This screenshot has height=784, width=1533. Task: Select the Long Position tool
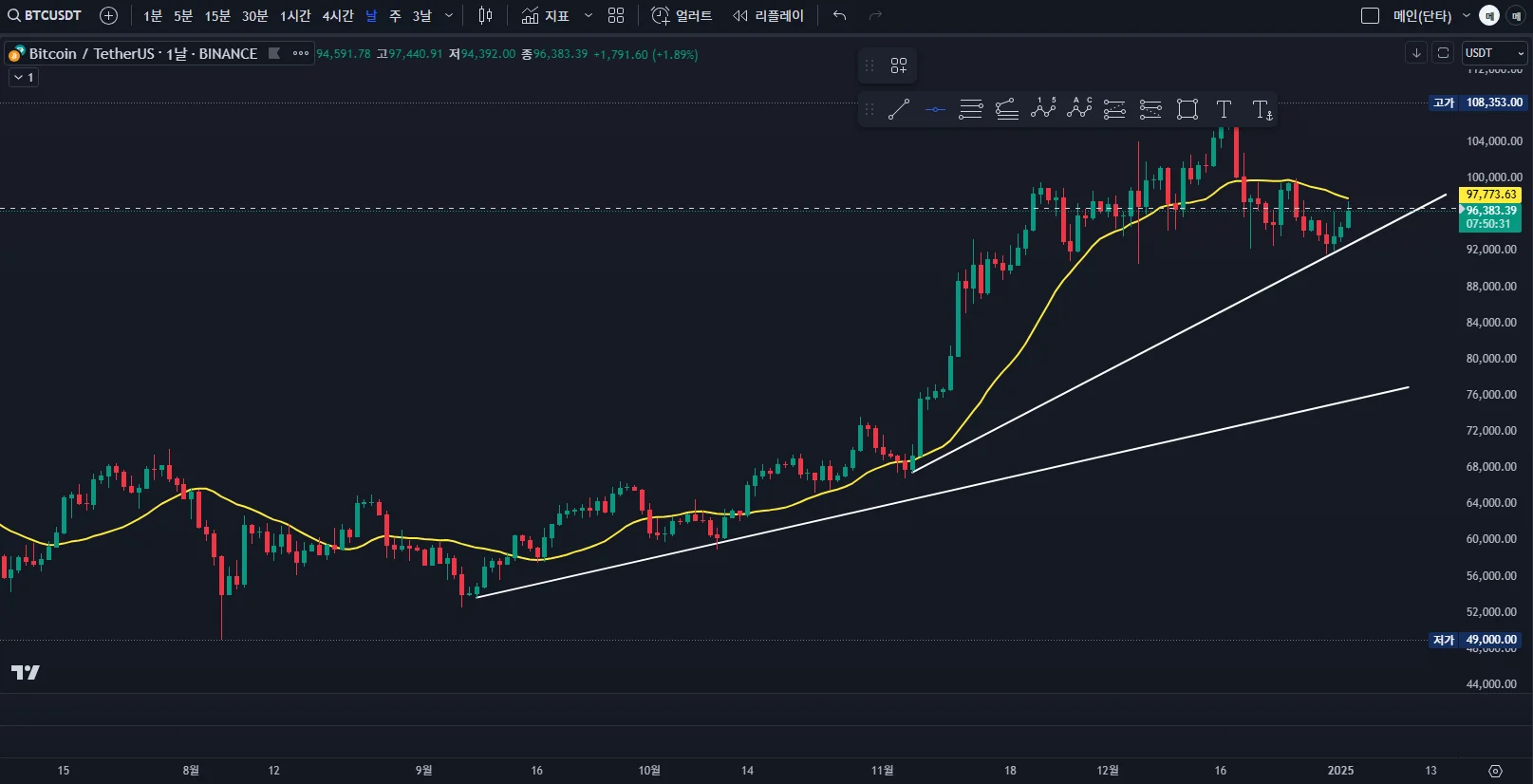(1115, 109)
